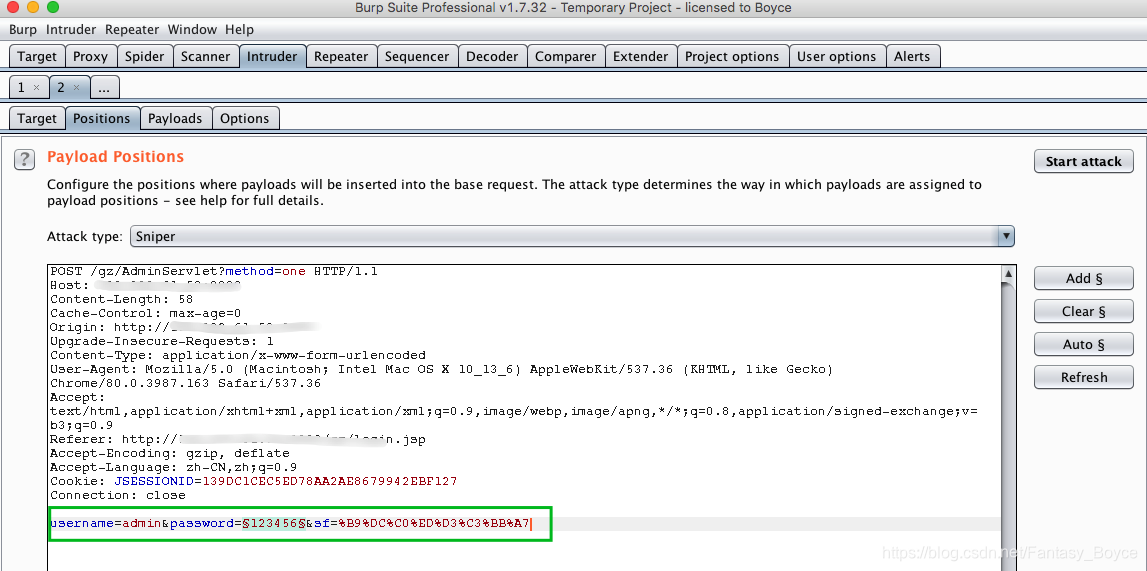
Task: Switch to the Decoder tab
Action: (x=492, y=56)
